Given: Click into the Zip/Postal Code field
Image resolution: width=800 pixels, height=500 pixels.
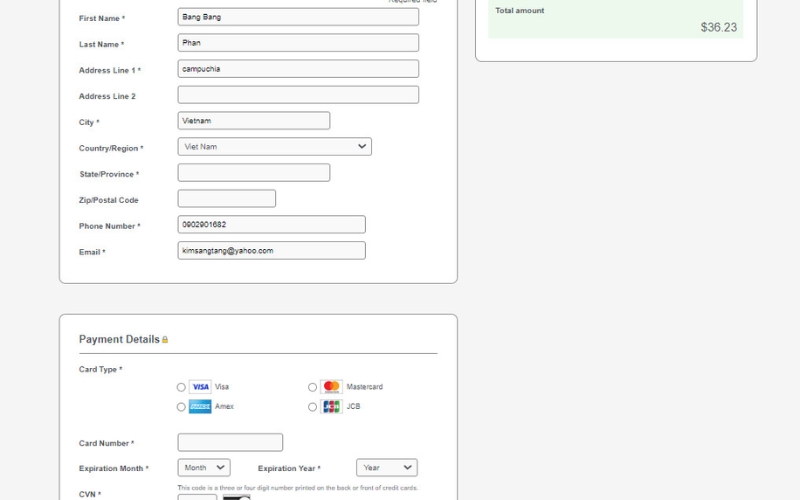Looking at the screenshot, I should click(x=226, y=199).
